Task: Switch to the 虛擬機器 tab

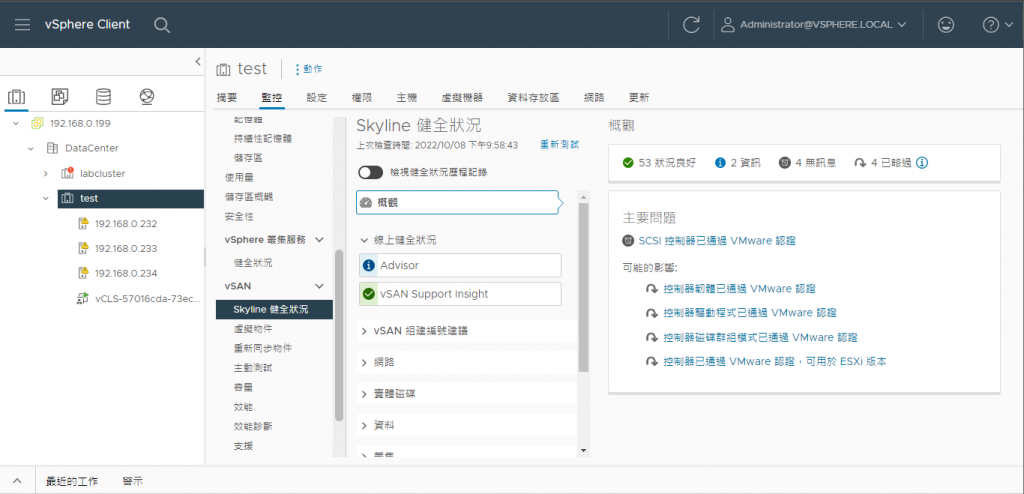Action: [x=462, y=98]
